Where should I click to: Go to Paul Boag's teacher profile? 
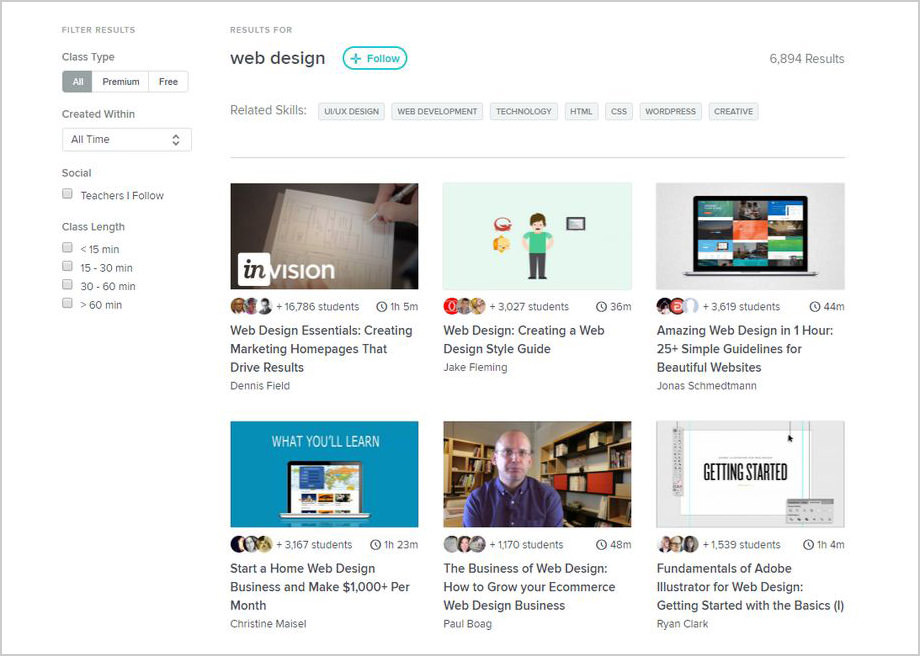pyautogui.click(x=468, y=624)
